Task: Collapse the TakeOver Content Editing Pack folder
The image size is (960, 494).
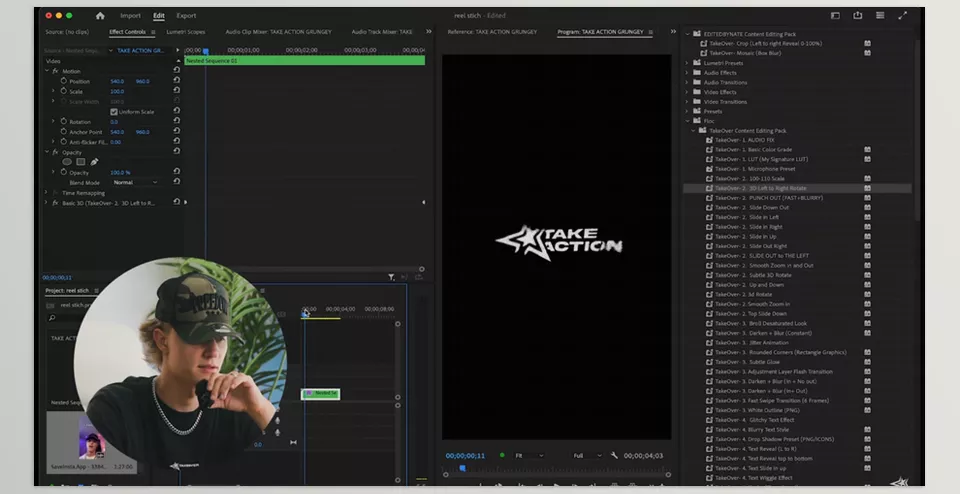Action: tap(693, 130)
